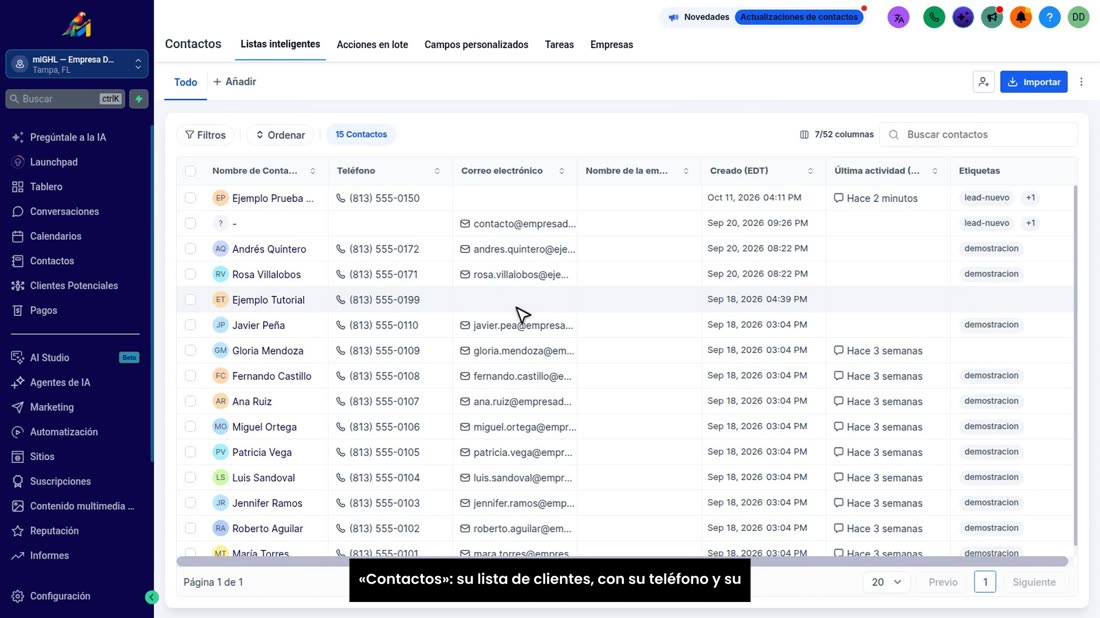Focus the sidebar Buscar search field
Image resolution: width=1100 pixels, height=618 pixels.
pyautogui.click(x=66, y=99)
